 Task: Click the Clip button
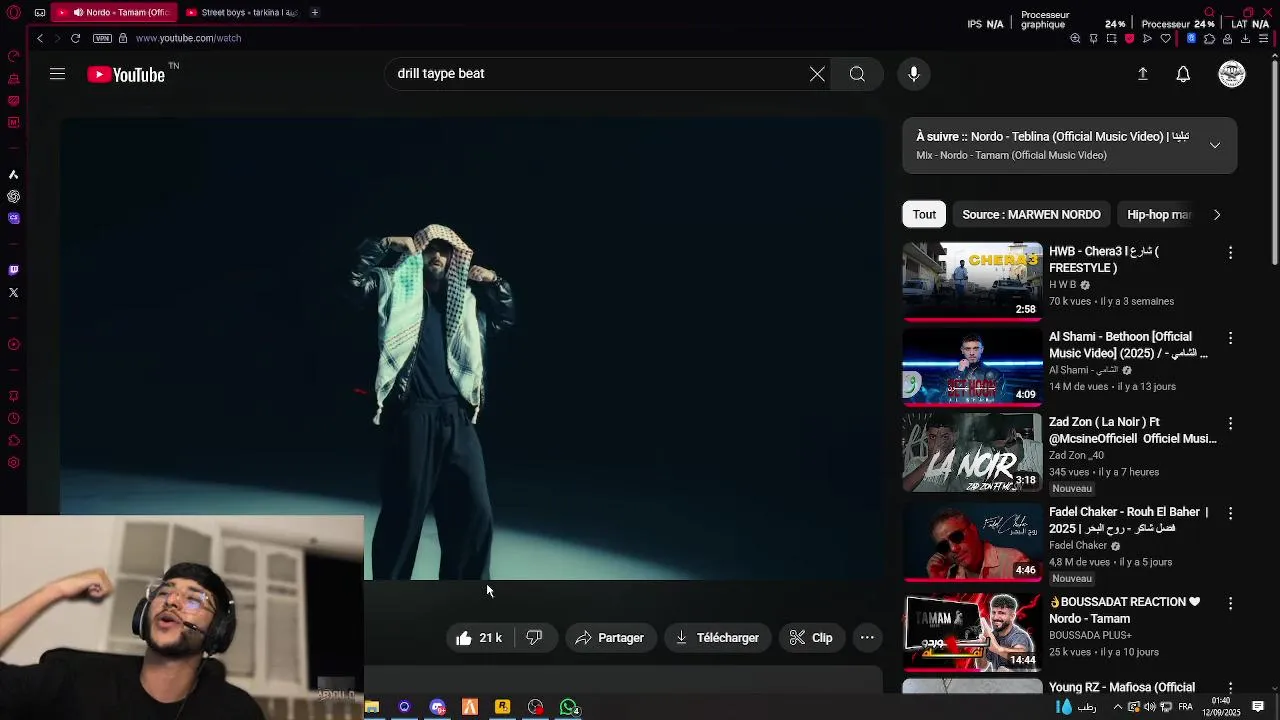811,637
